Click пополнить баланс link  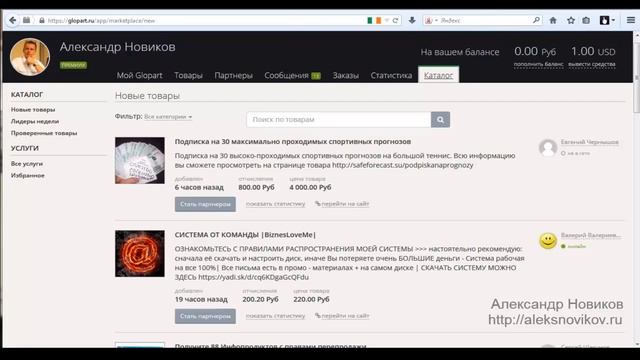coord(538,64)
